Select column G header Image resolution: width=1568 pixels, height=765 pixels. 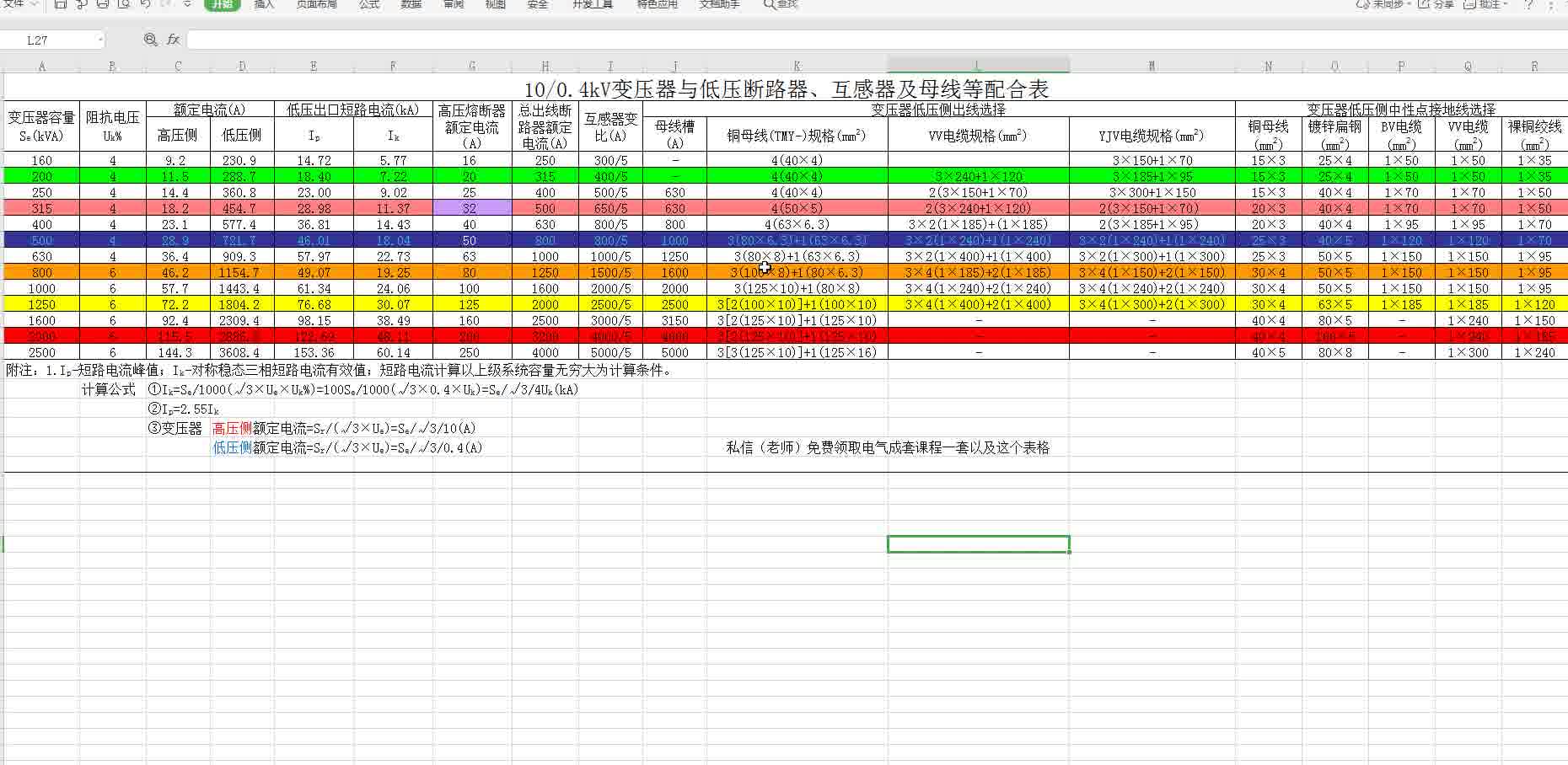(471, 66)
